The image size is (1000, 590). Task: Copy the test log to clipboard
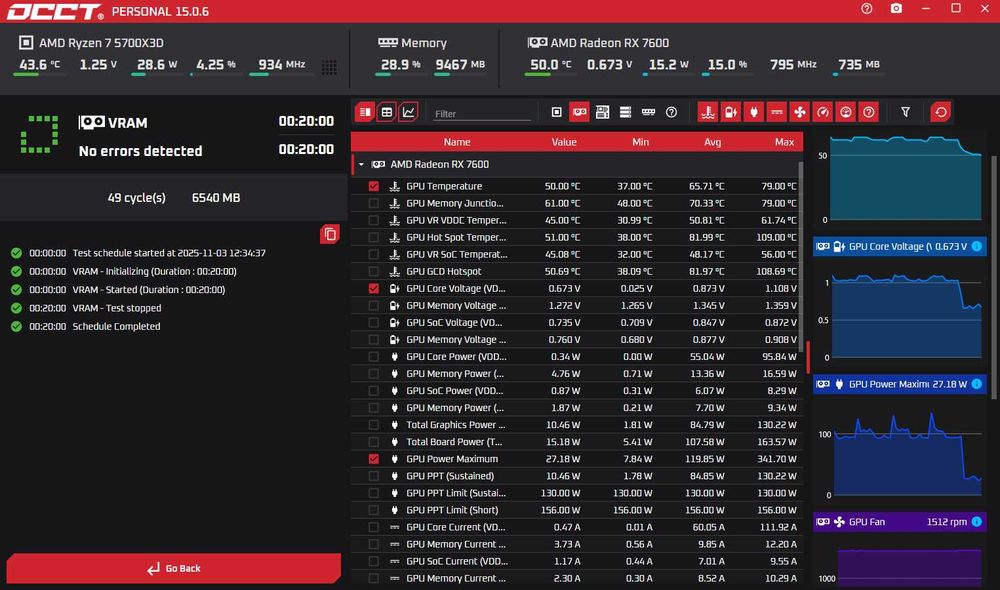point(330,234)
